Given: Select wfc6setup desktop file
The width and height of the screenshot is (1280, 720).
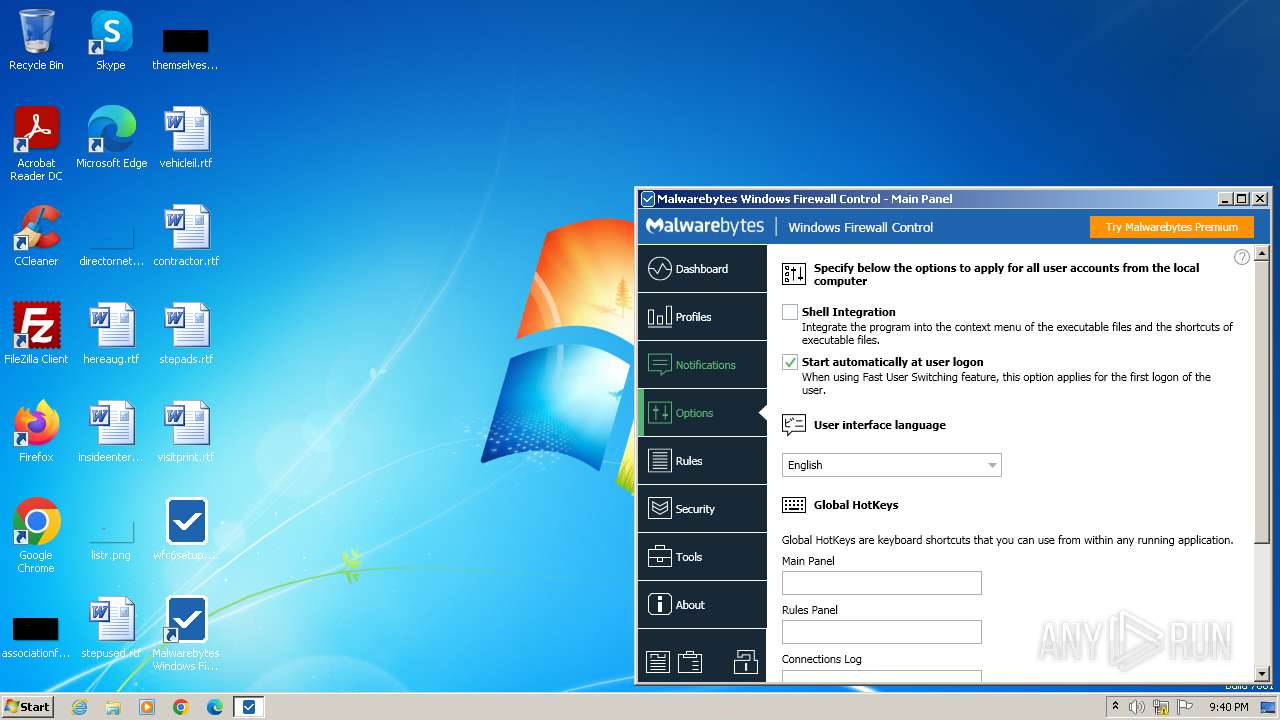Looking at the screenshot, I should coord(186,530).
